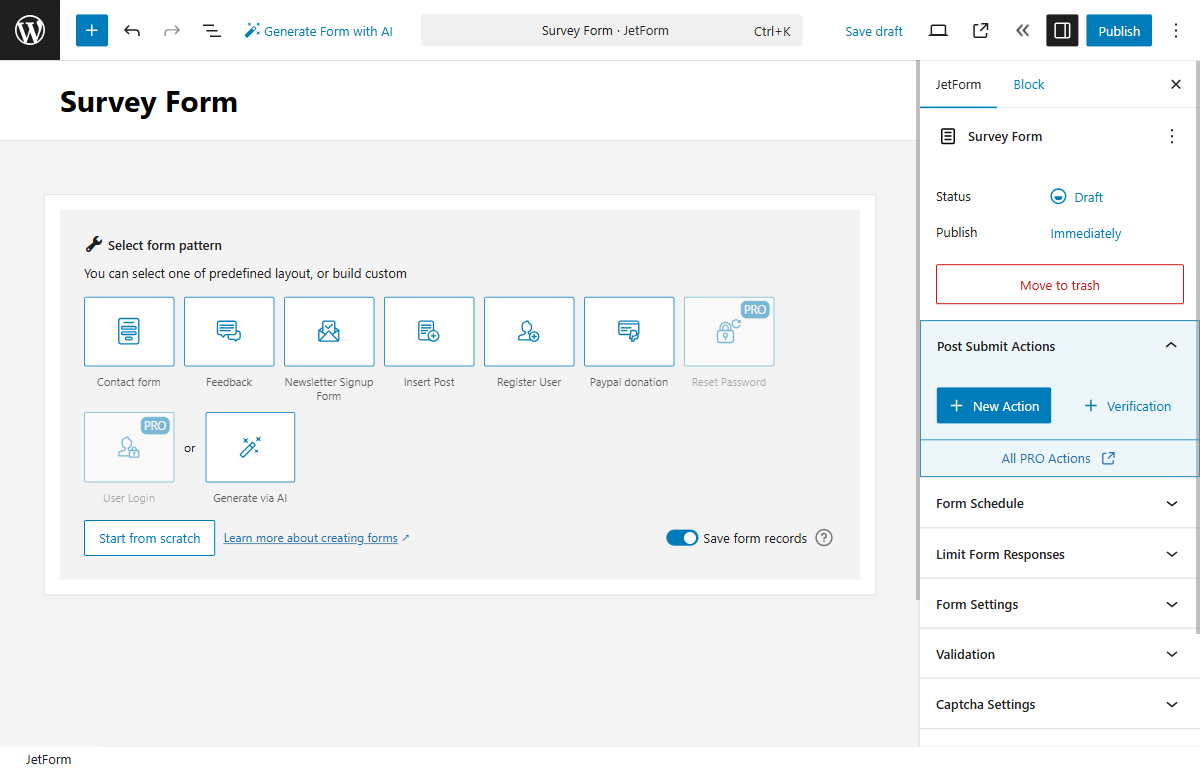Screen dimensions: 1200x770
Task: Click Publish set to Immediately
Action: point(1085,232)
